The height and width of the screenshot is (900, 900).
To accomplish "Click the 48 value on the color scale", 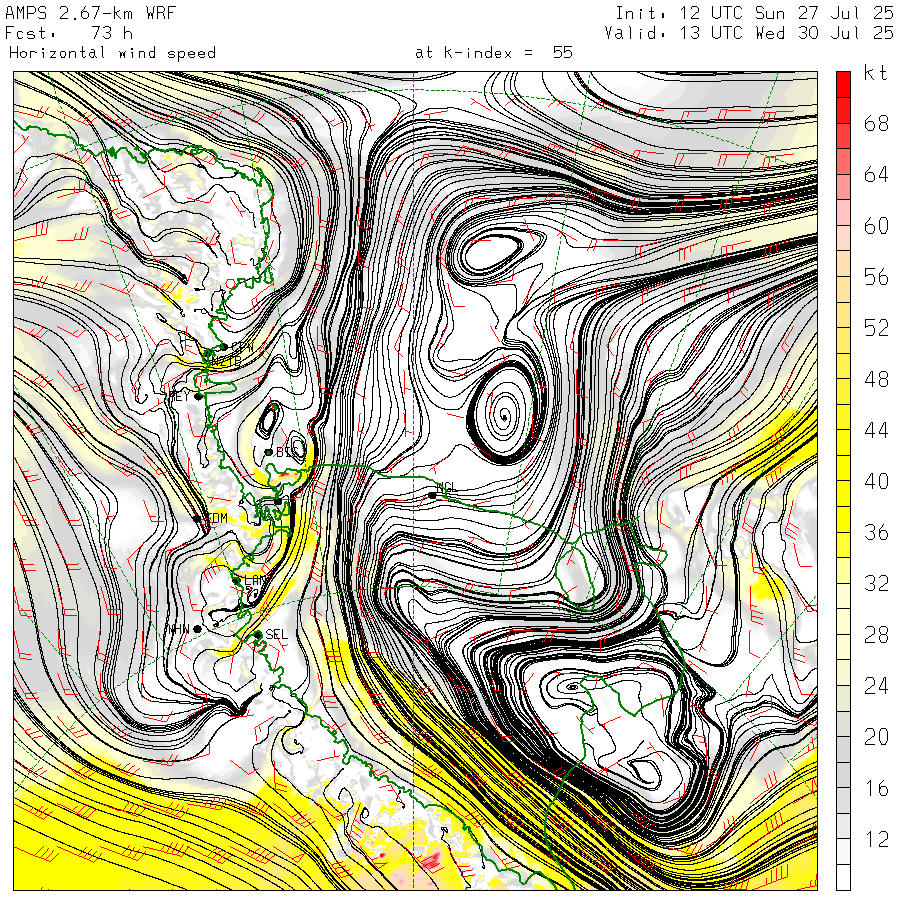I will [x=876, y=379].
